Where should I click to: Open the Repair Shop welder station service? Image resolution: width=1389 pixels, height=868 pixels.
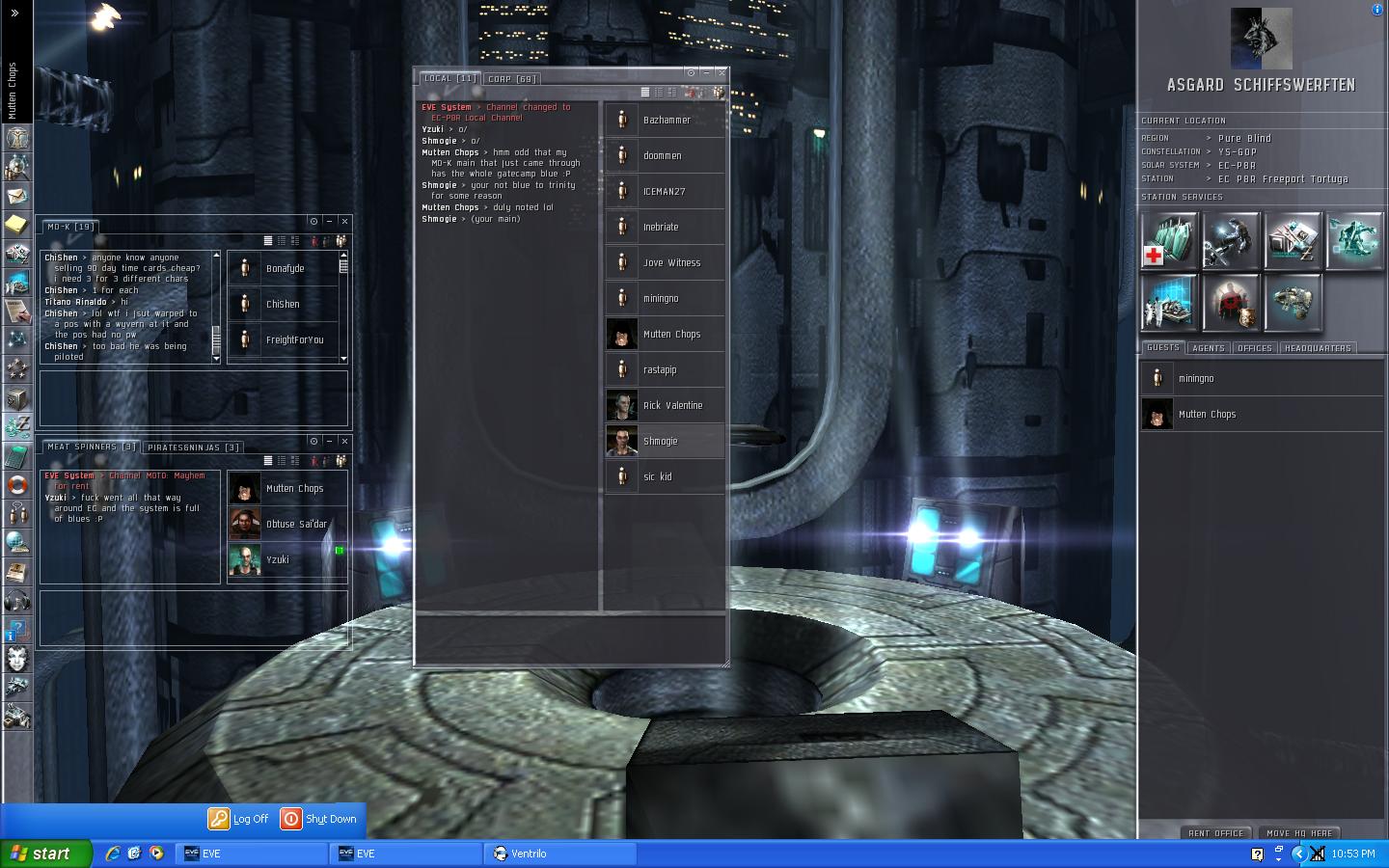click(1231, 240)
